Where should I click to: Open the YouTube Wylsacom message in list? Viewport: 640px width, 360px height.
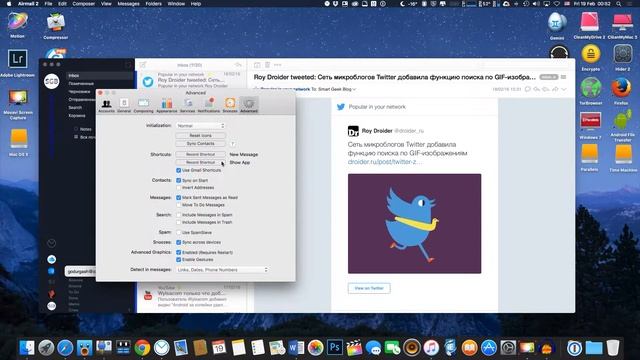191,296
